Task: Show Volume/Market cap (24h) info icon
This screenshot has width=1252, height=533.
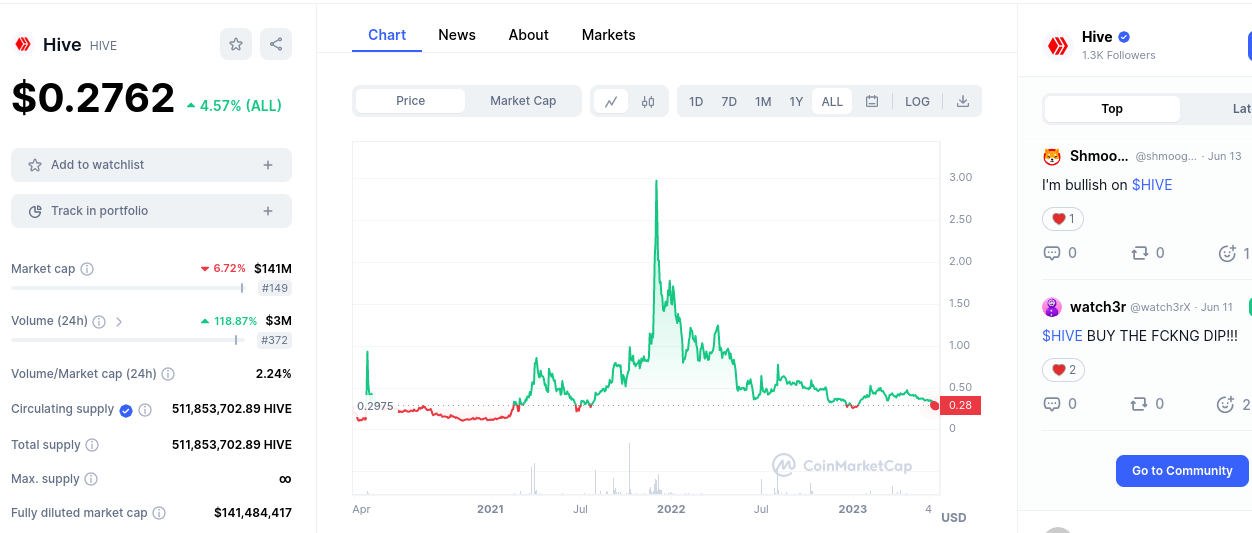Action: (168, 374)
